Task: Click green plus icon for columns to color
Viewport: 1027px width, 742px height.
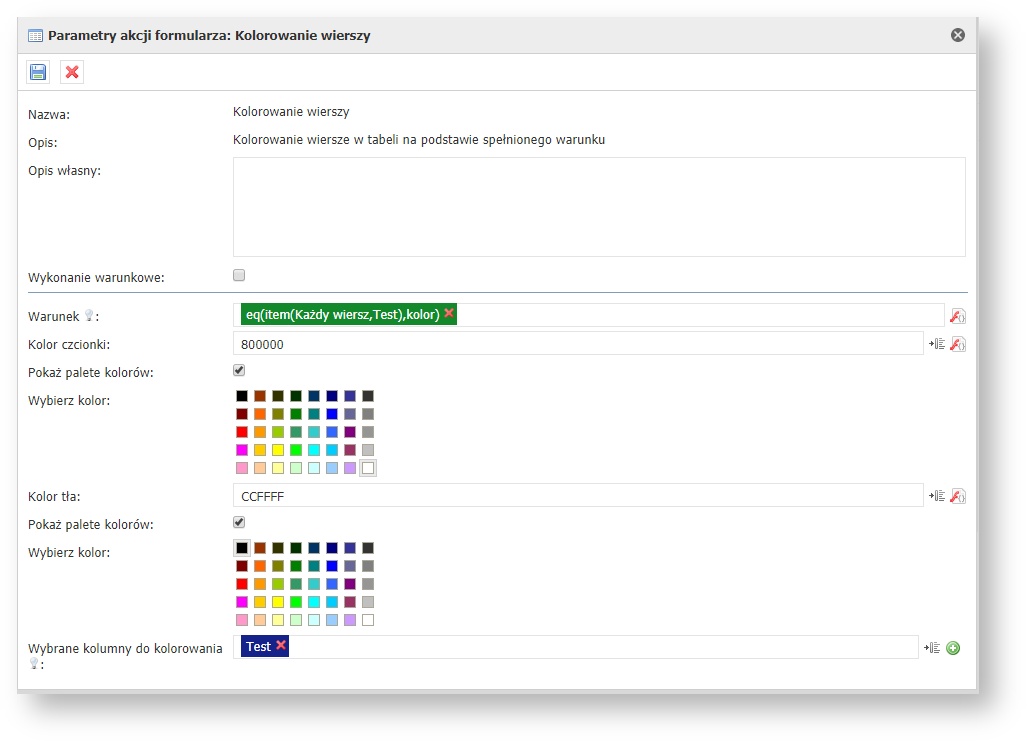Action: pyautogui.click(x=953, y=648)
